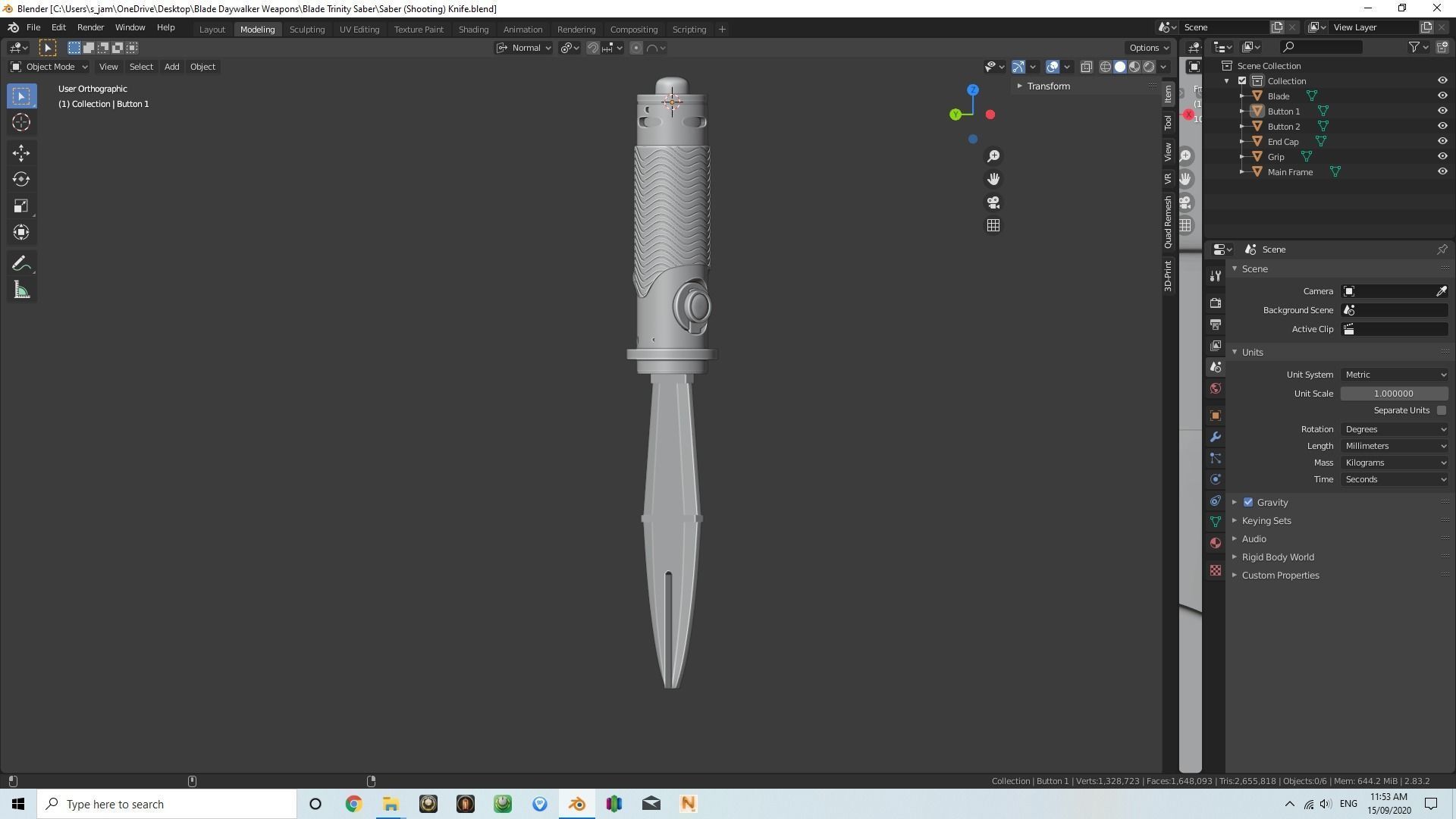1456x819 pixels.
Task: Hide the Blade object in viewport
Action: point(1442,96)
